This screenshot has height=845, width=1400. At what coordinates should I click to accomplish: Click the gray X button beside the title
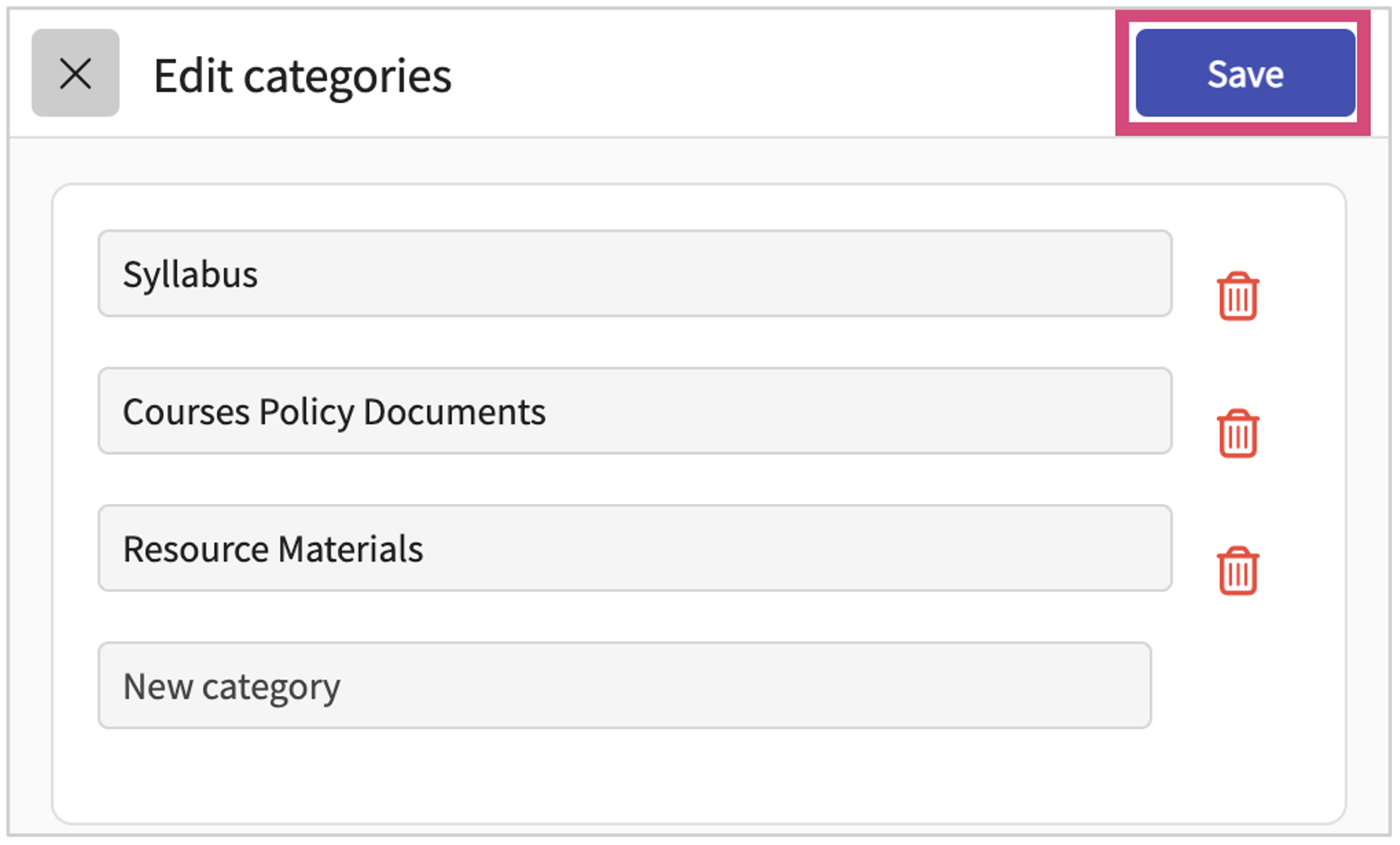[x=75, y=73]
